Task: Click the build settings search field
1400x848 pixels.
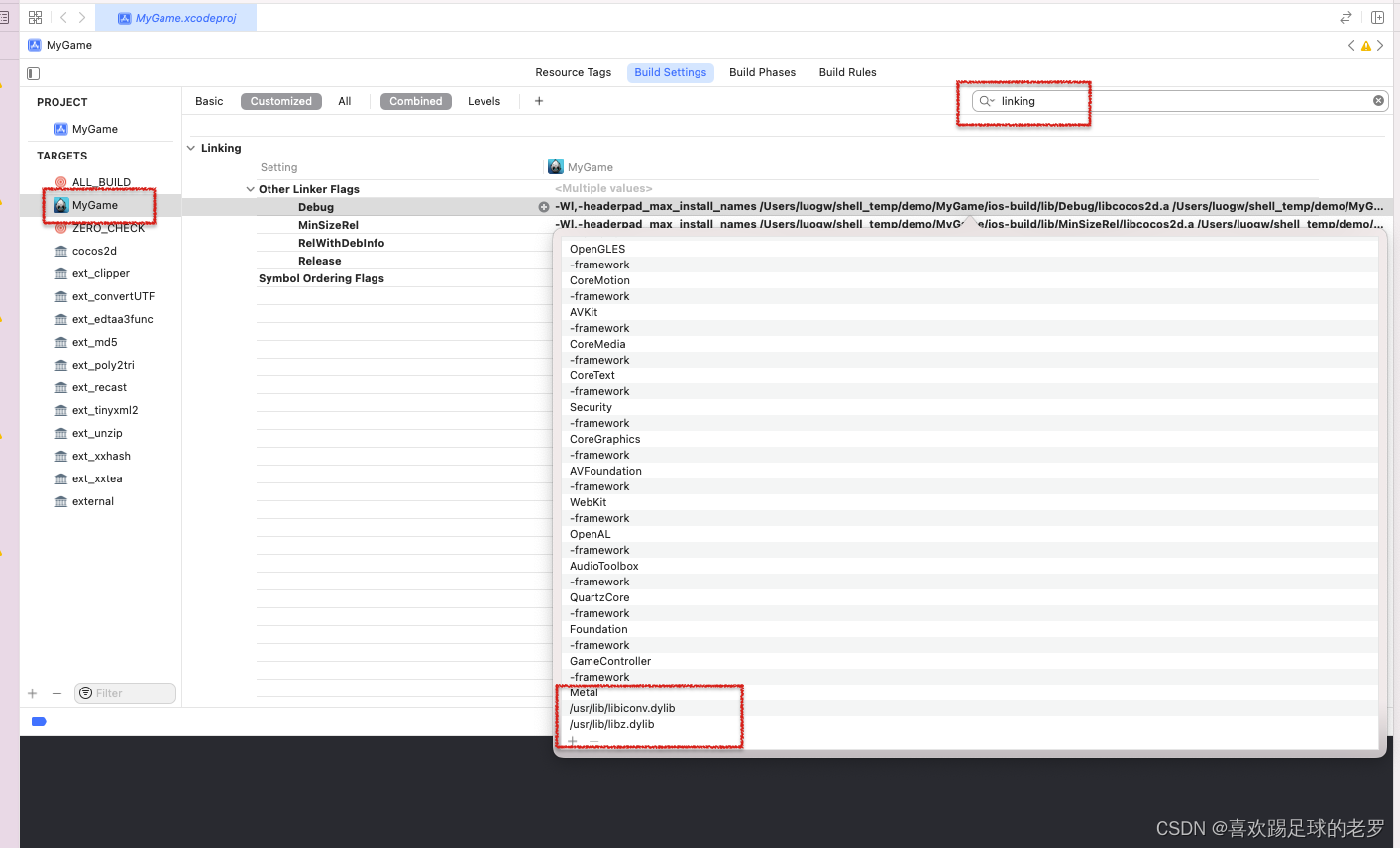Action: coord(1179,101)
